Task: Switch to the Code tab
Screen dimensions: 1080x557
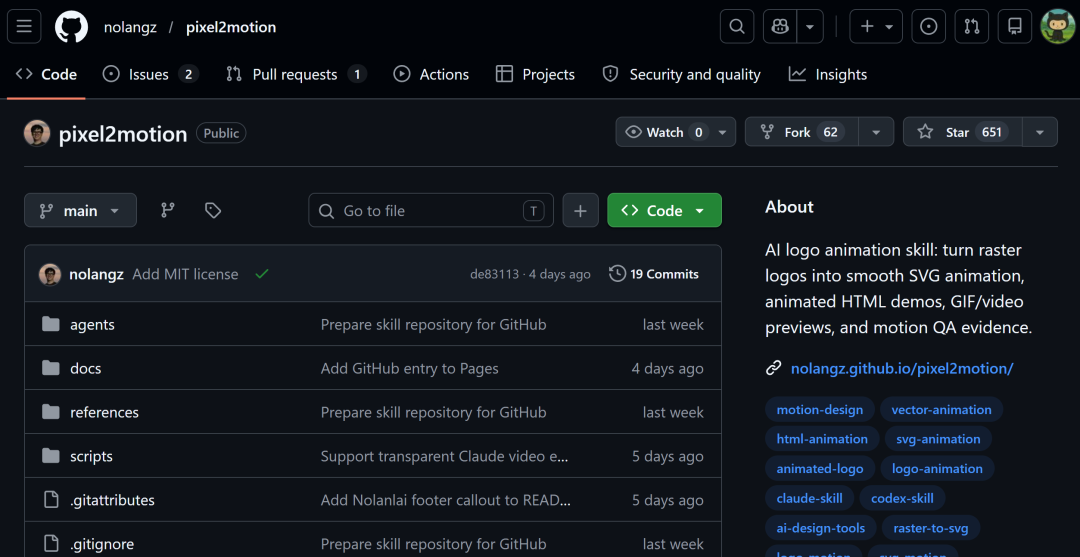Action: tap(46, 74)
